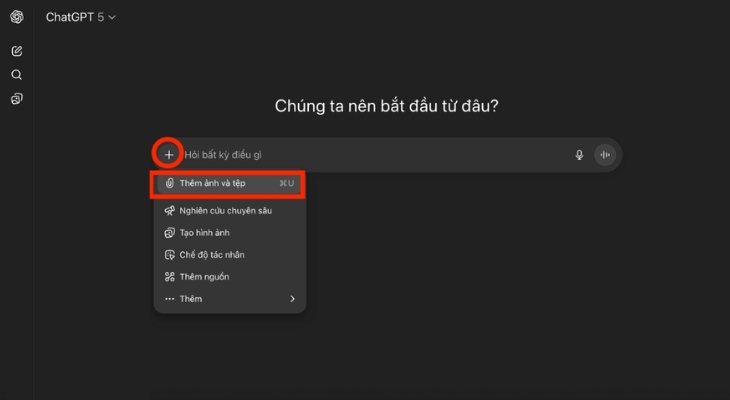Screen dimensions: 730x400
Task: Enable "Chế độ tác nhân" agent mode
Action: pos(230,255)
